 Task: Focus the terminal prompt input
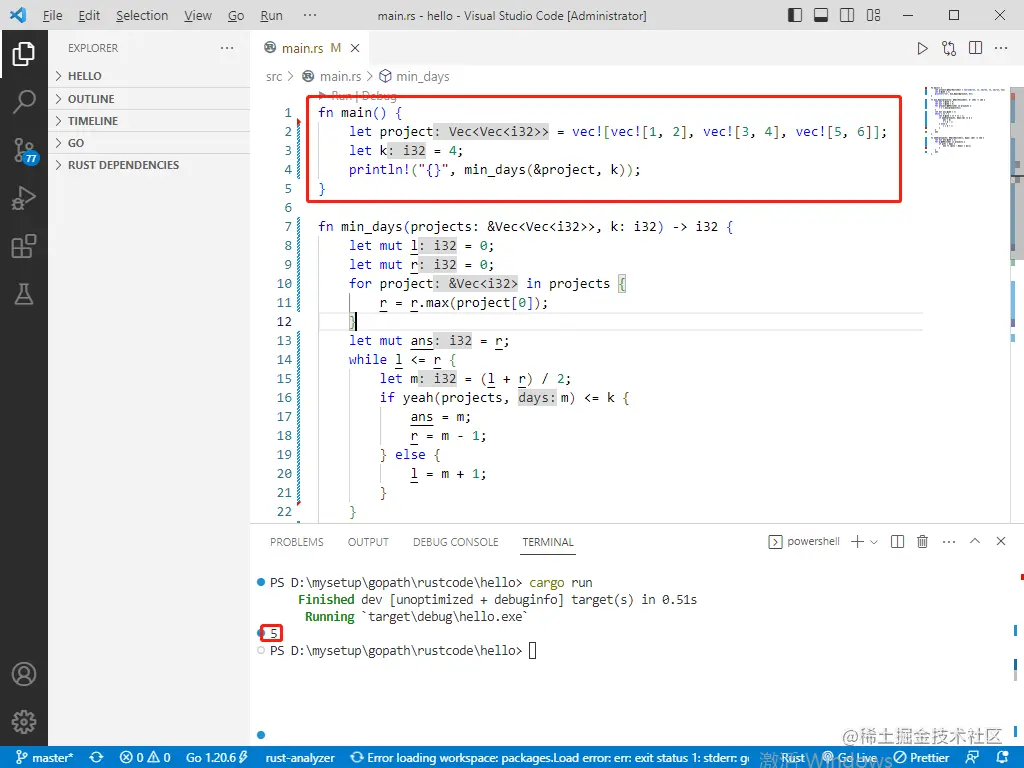(532, 650)
